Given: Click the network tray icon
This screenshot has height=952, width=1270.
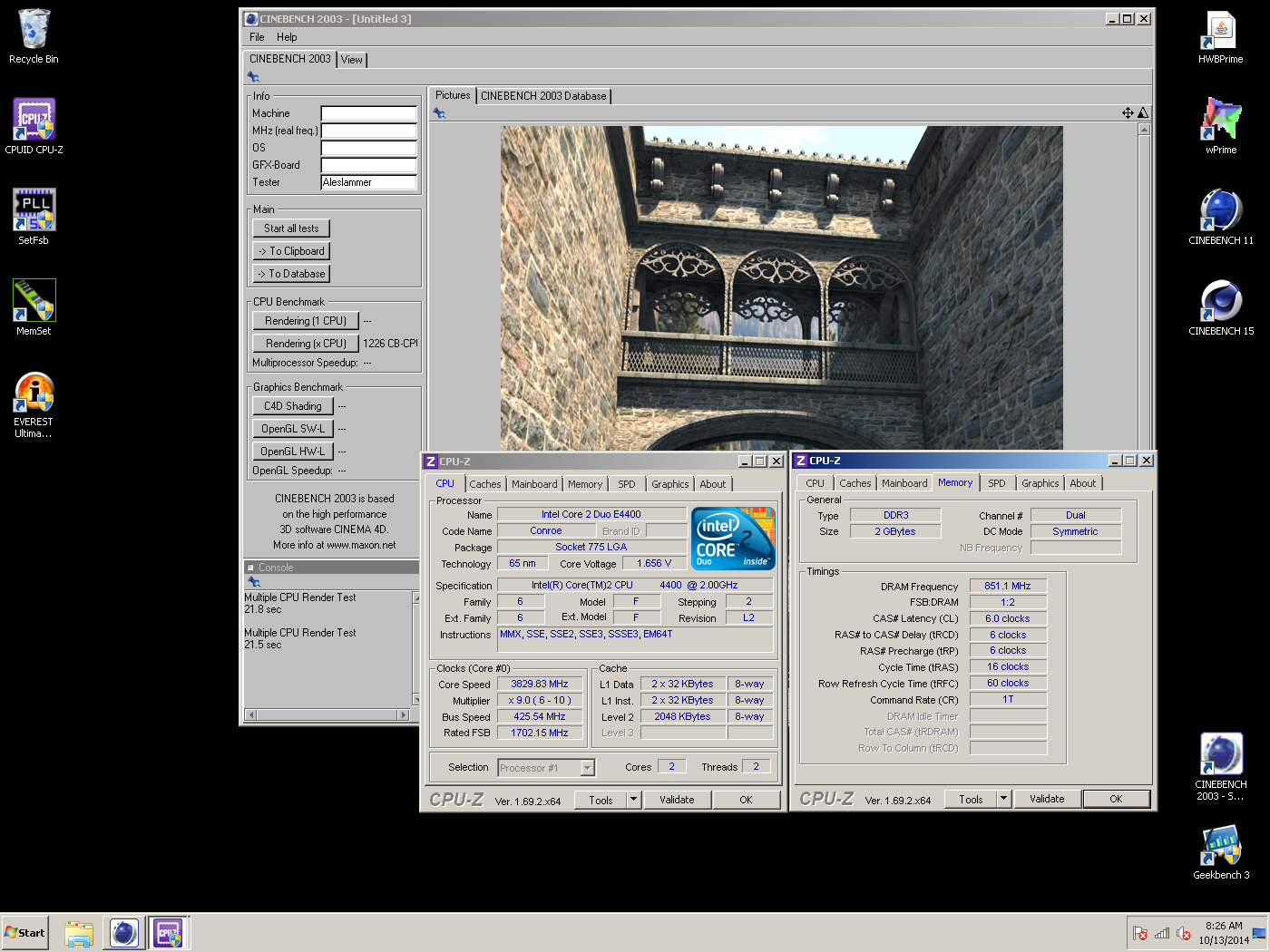Looking at the screenshot, I should [1162, 933].
